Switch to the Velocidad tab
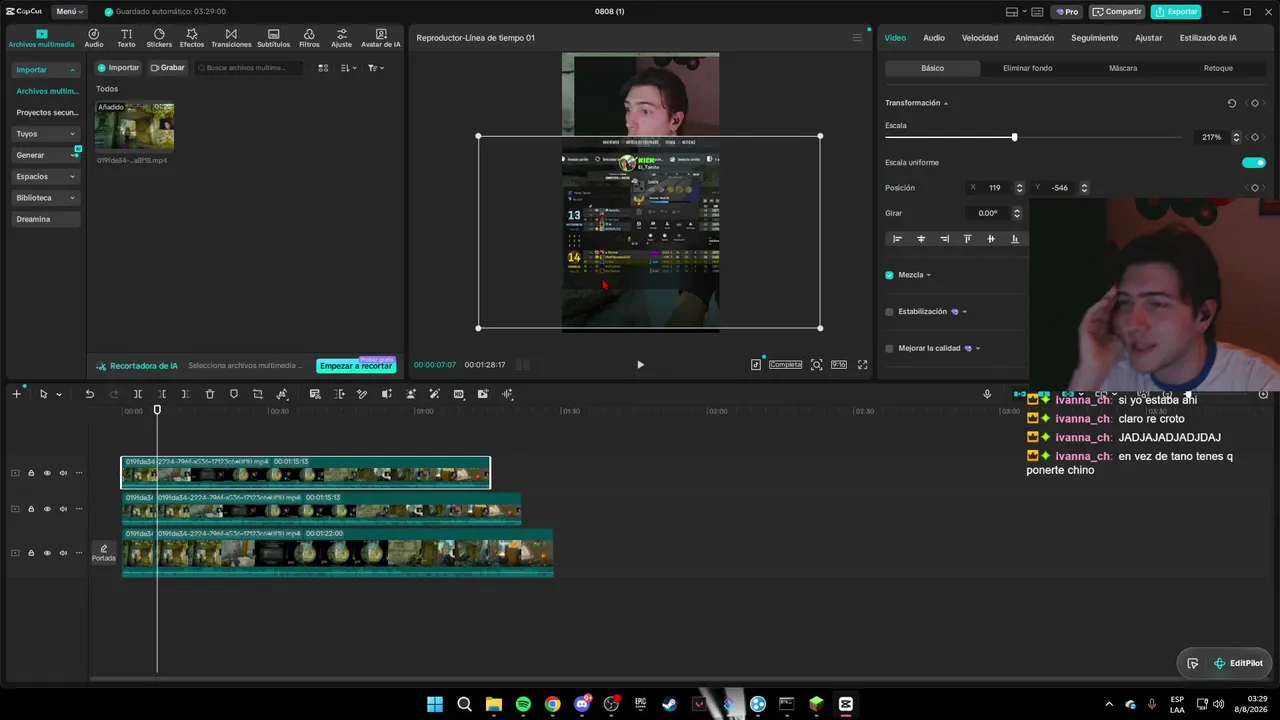 pos(980,38)
